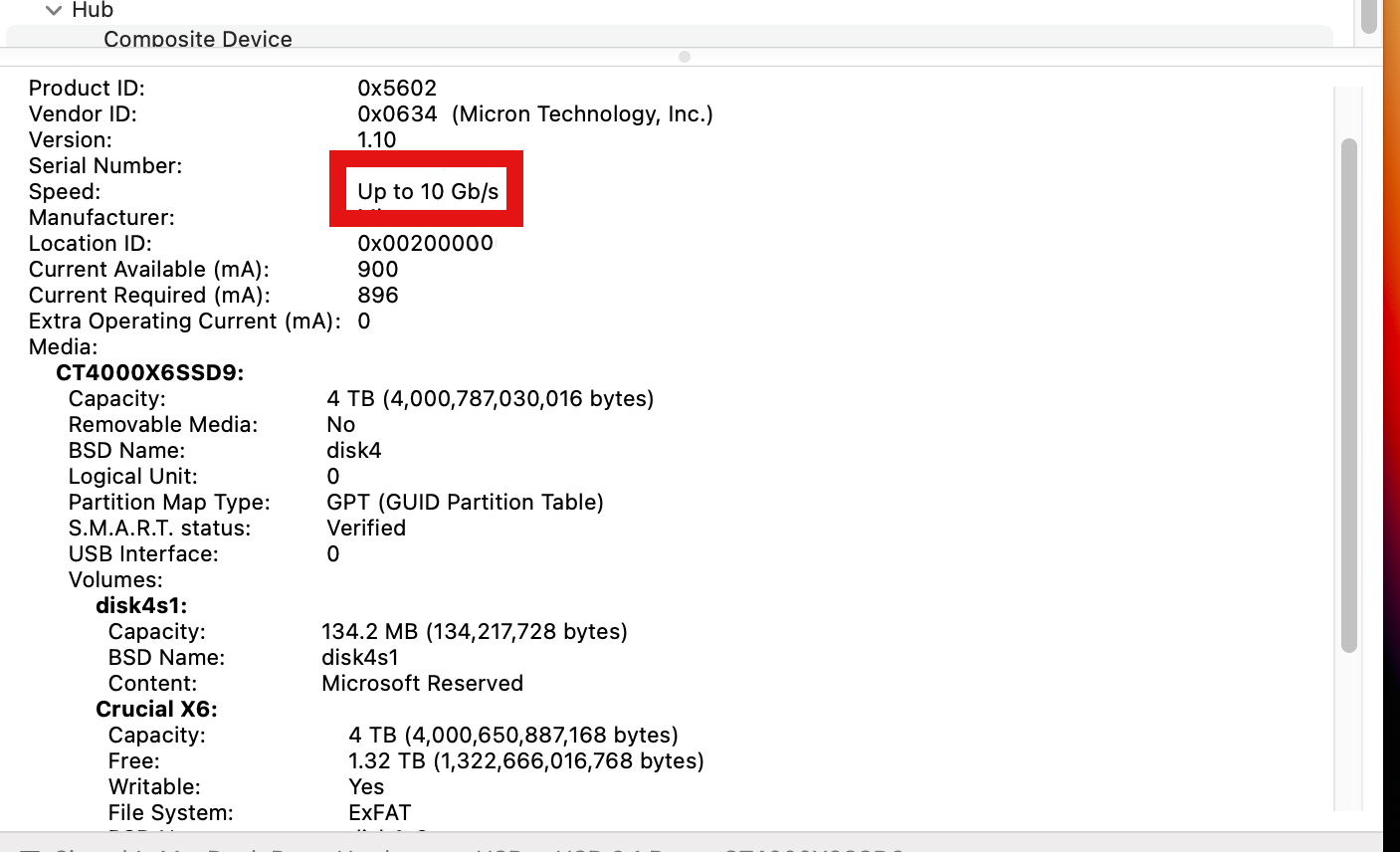
Task: Select the "Microsoft Reserved" content value
Action: point(423,684)
